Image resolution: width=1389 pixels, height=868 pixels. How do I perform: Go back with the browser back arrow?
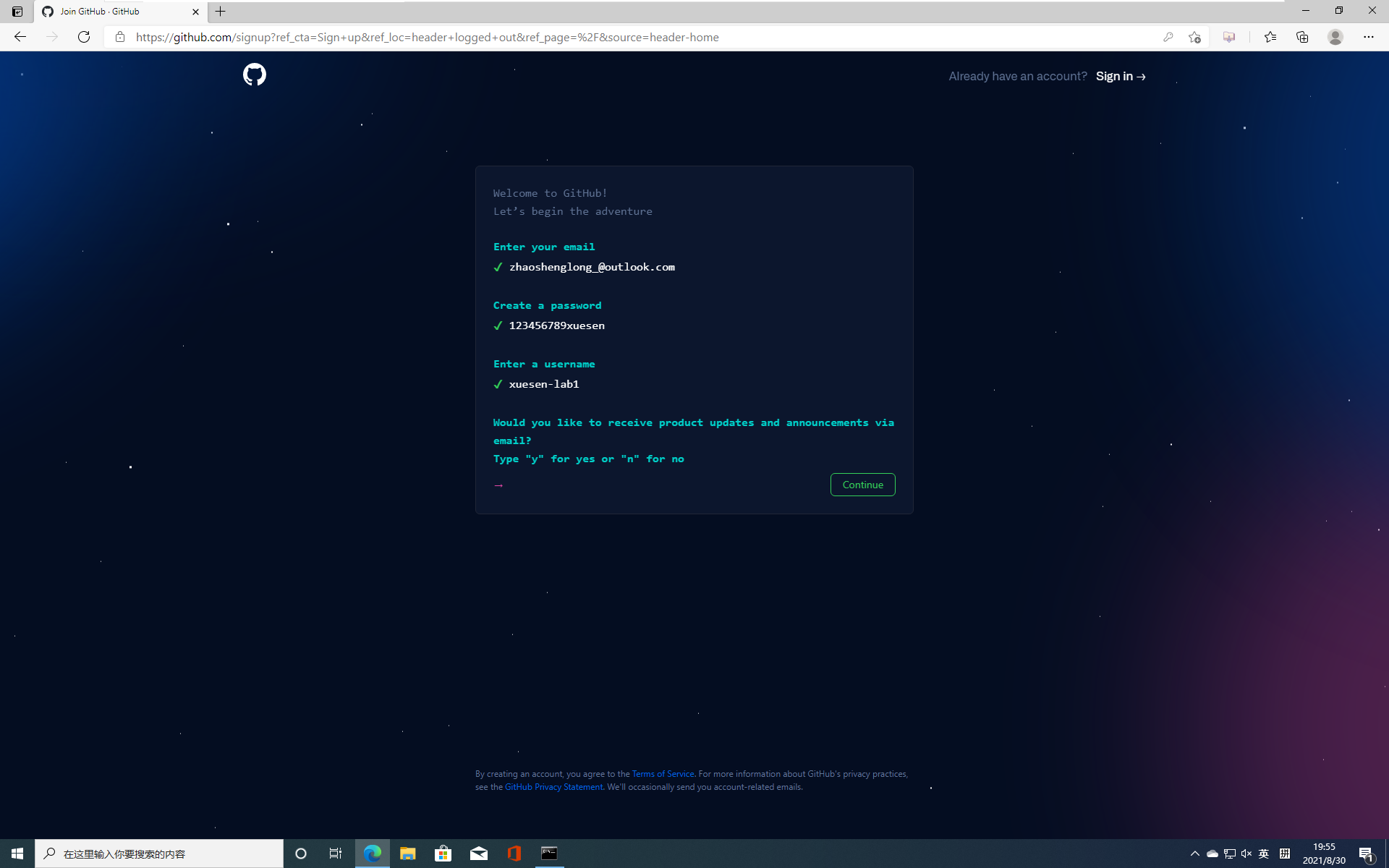20,37
